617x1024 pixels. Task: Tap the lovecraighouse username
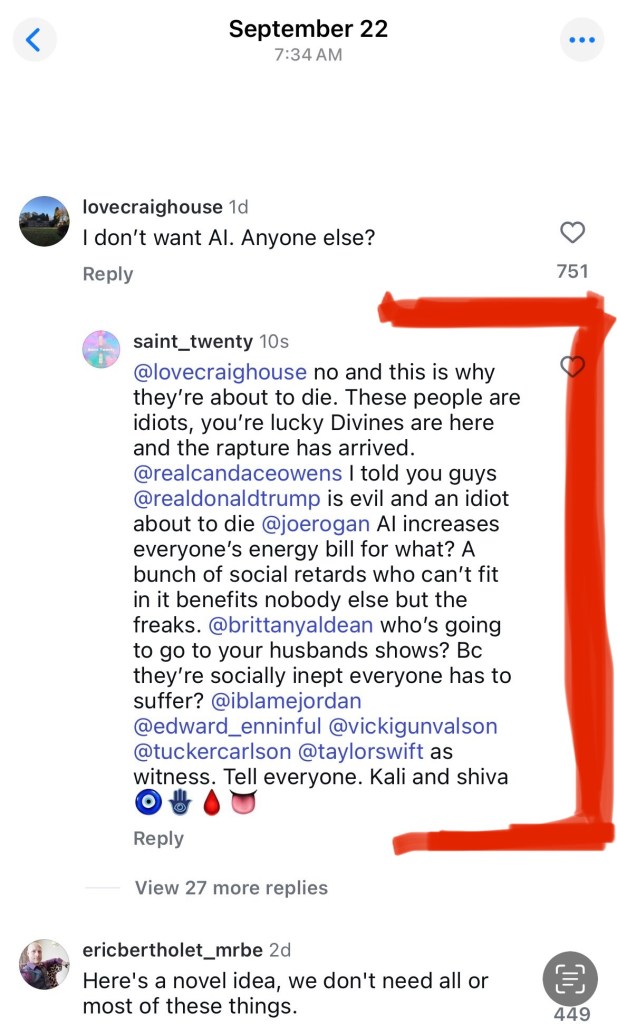pos(152,207)
